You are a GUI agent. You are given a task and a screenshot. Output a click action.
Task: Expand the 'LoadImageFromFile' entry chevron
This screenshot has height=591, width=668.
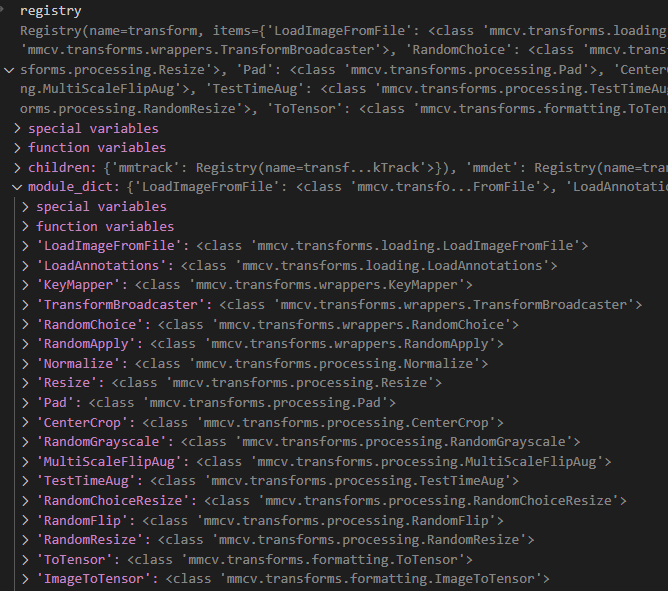(x=26, y=245)
